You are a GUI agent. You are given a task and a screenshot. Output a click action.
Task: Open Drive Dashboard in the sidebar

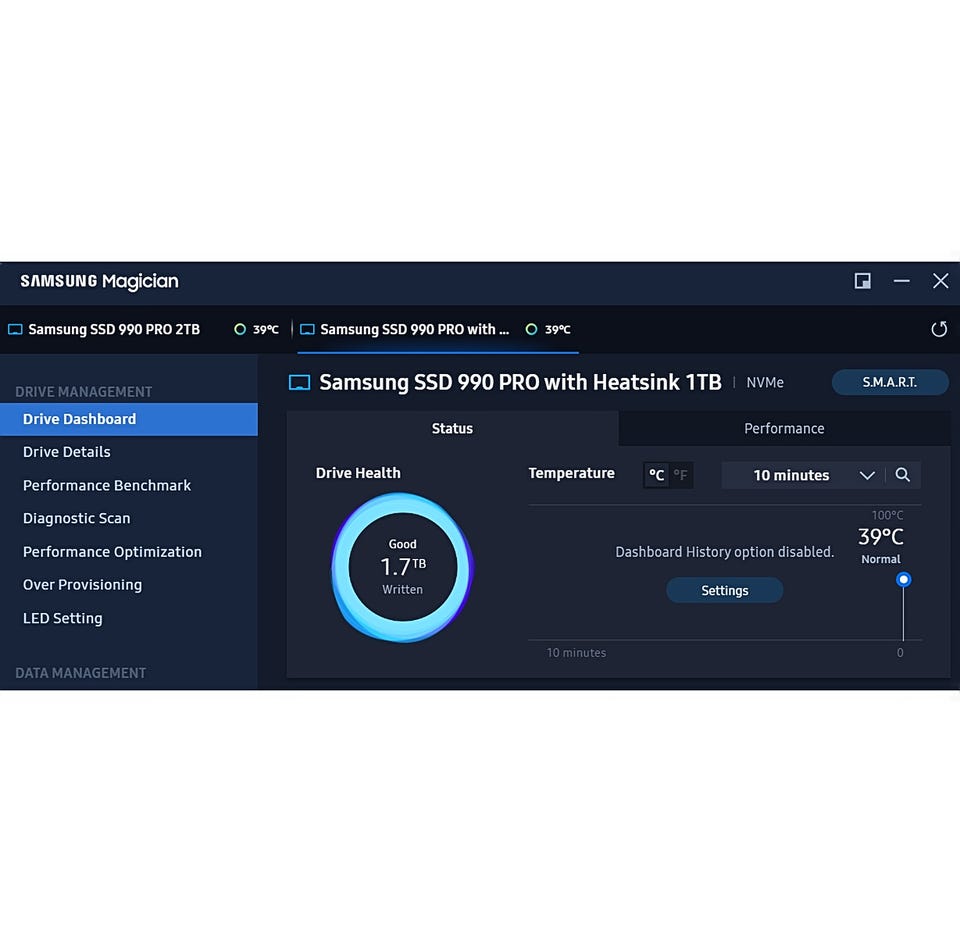tap(129, 419)
